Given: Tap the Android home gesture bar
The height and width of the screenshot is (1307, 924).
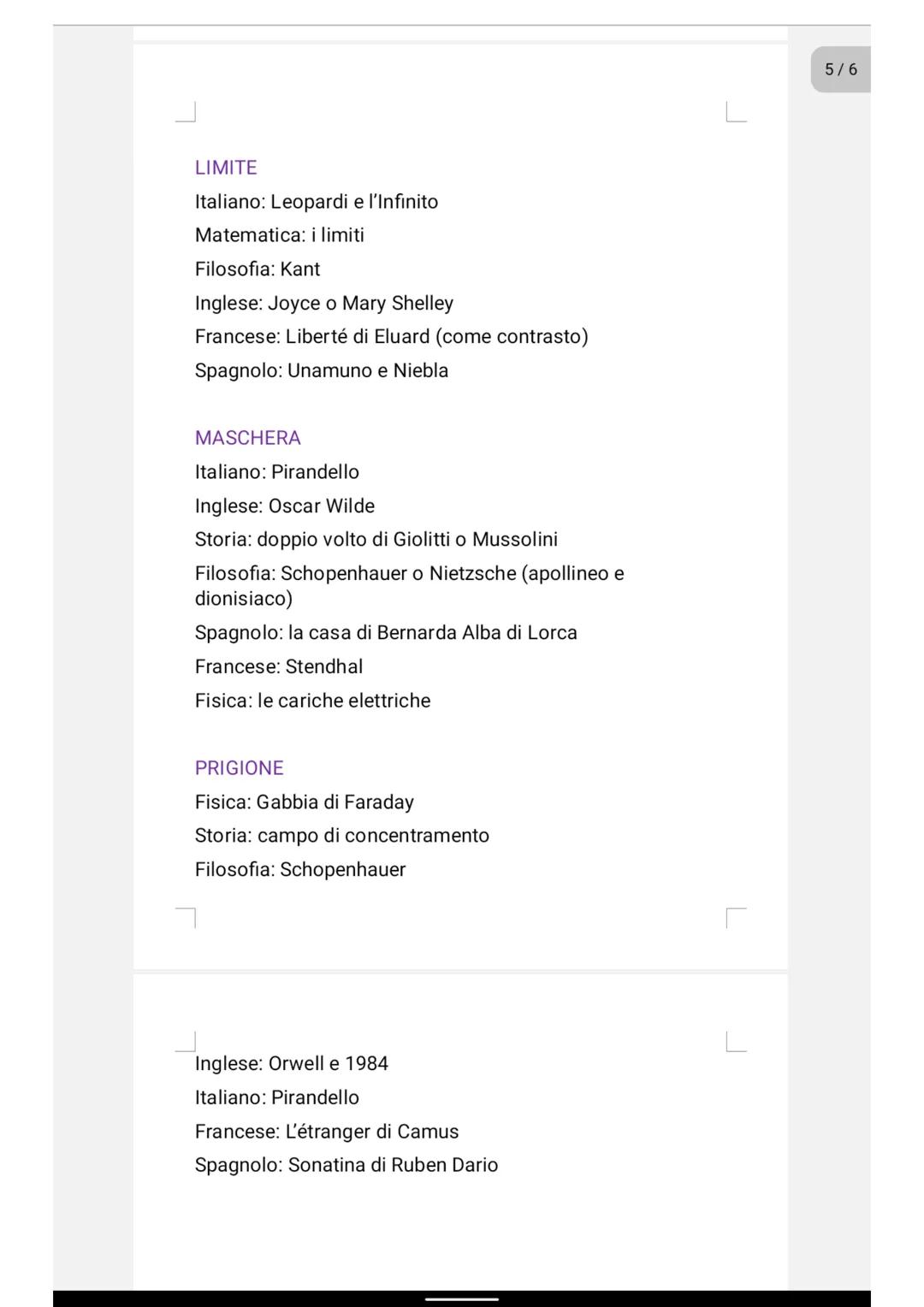Looking at the screenshot, I should tap(462, 1298).
